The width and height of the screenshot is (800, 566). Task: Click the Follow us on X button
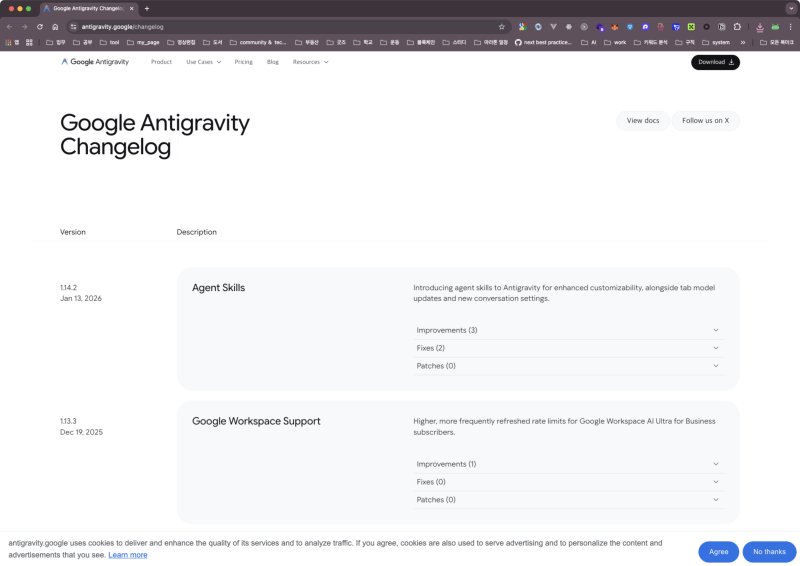[x=706, y=120]
